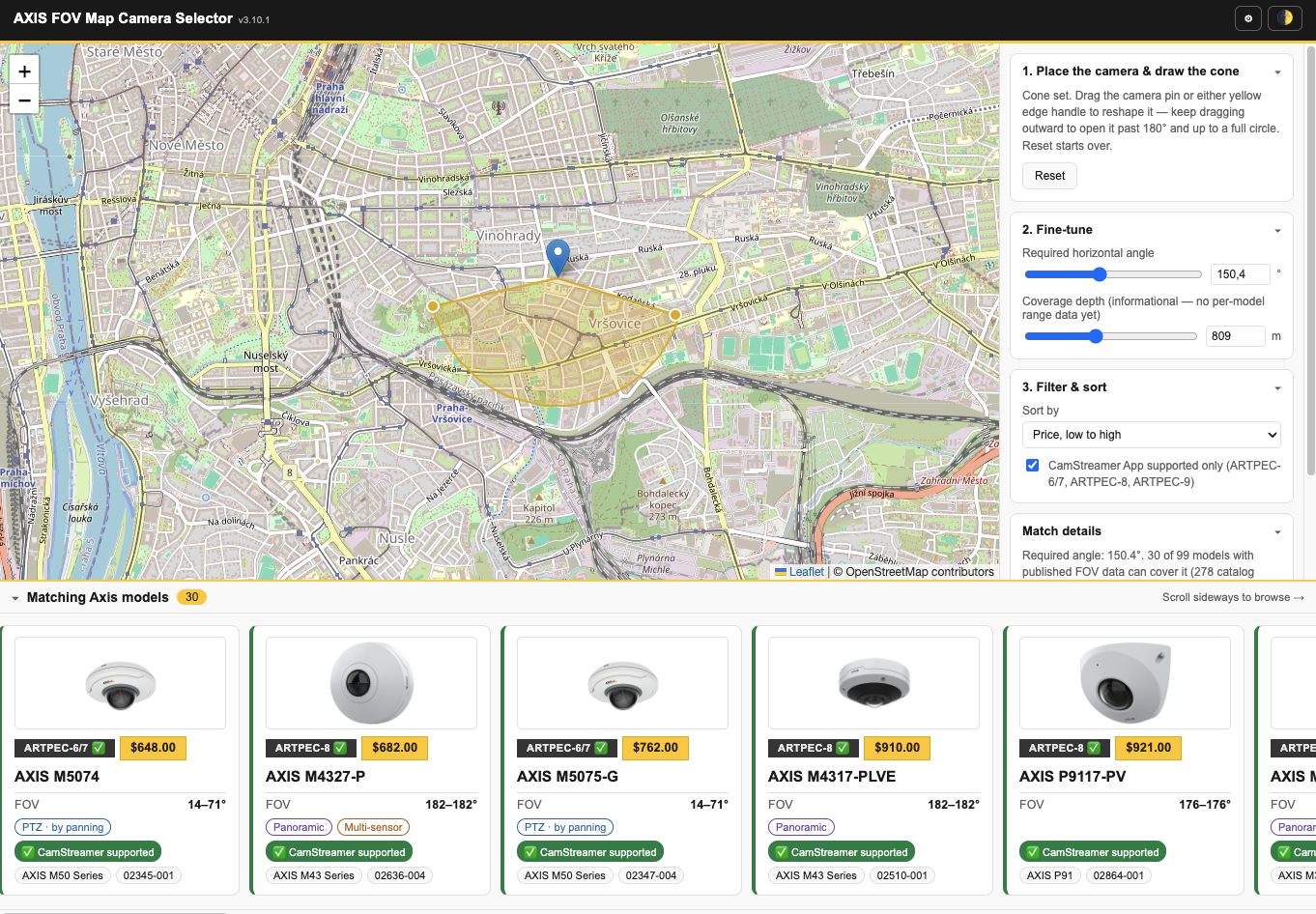
Task: Click the AXIS FOV Map Camera Selector title
Action: pyautogui.click(x=123, y=18)
